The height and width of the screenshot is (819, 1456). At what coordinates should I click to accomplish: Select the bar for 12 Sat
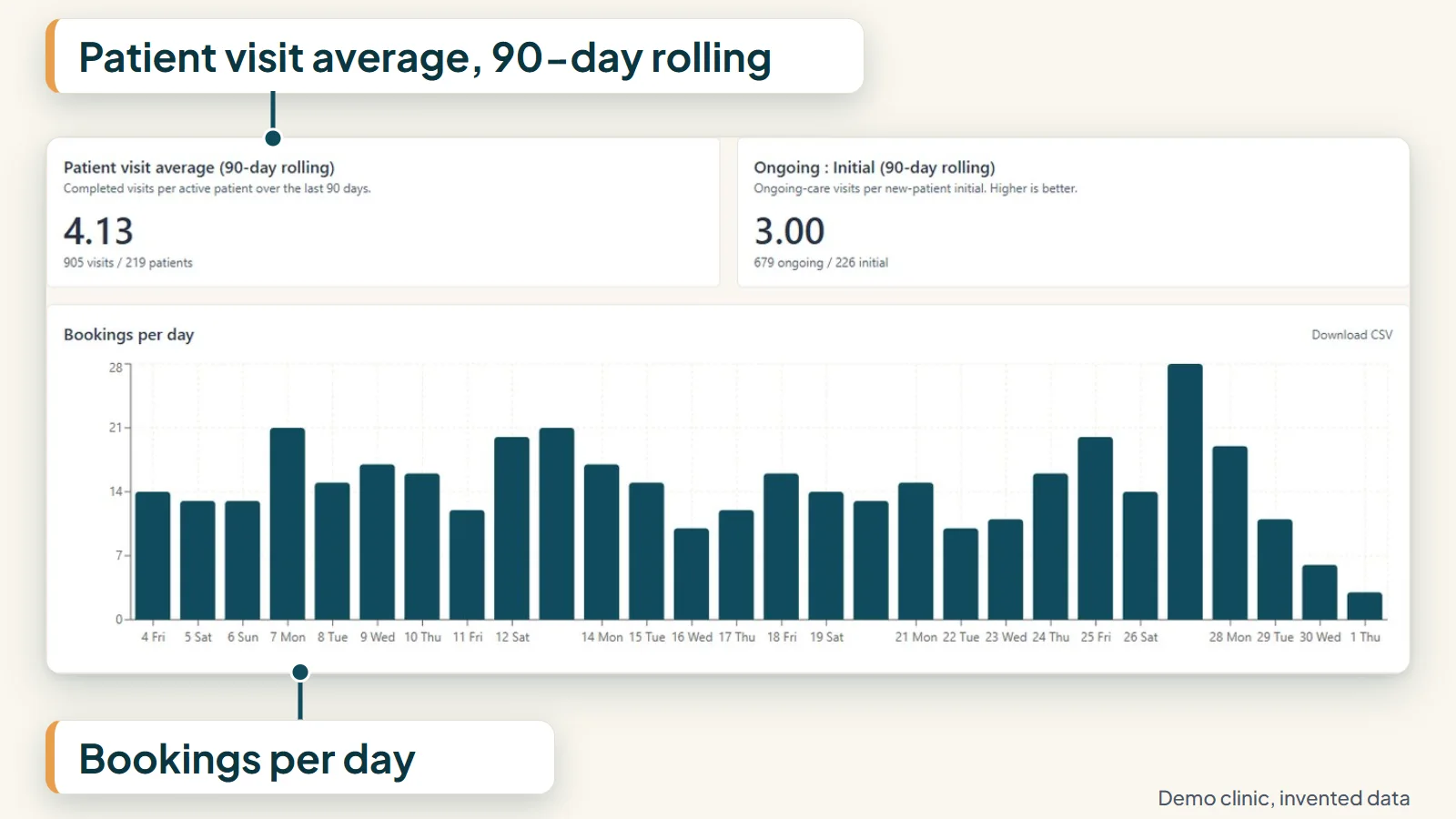tap(511, 528)
